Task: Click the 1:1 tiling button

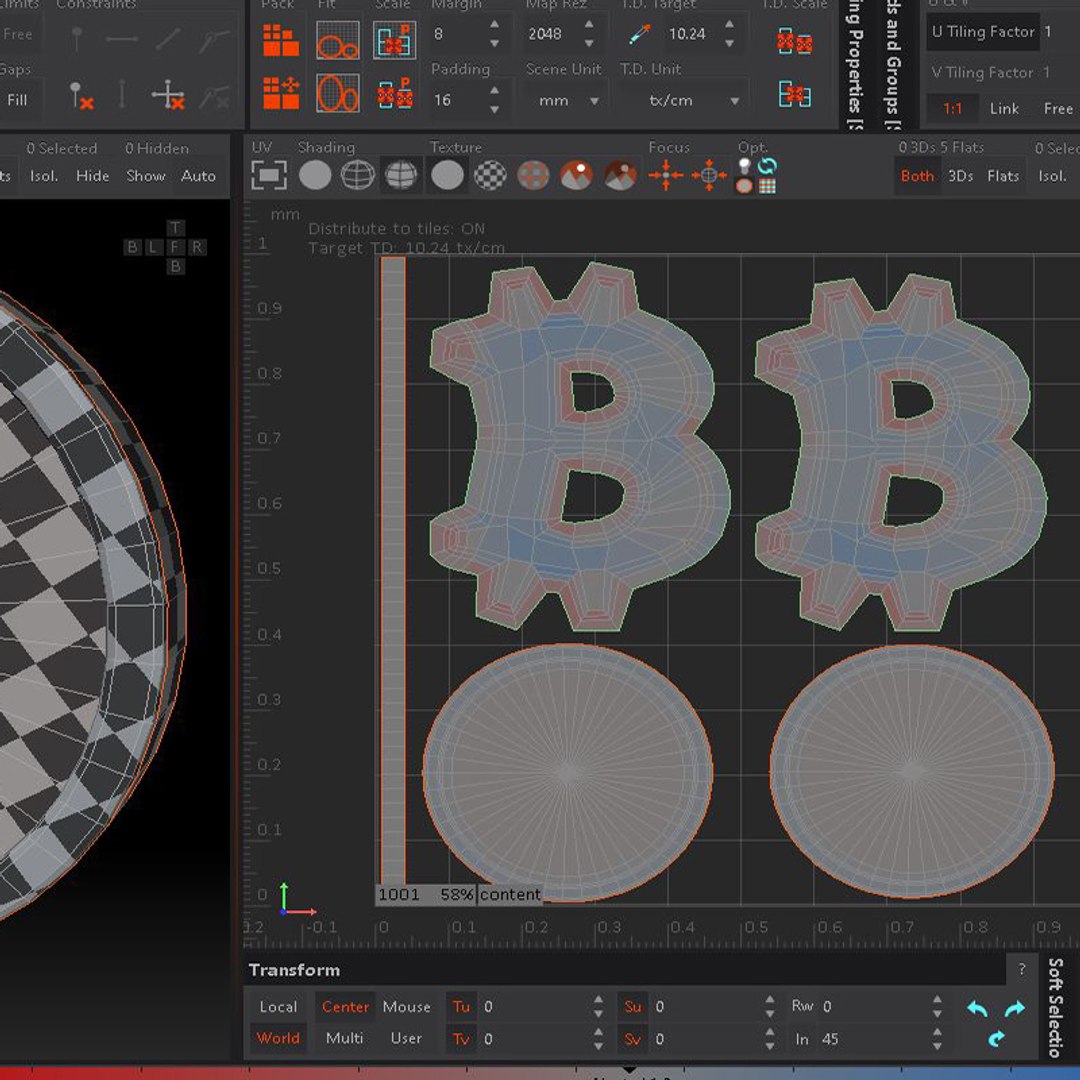Action: coord(953,109)
